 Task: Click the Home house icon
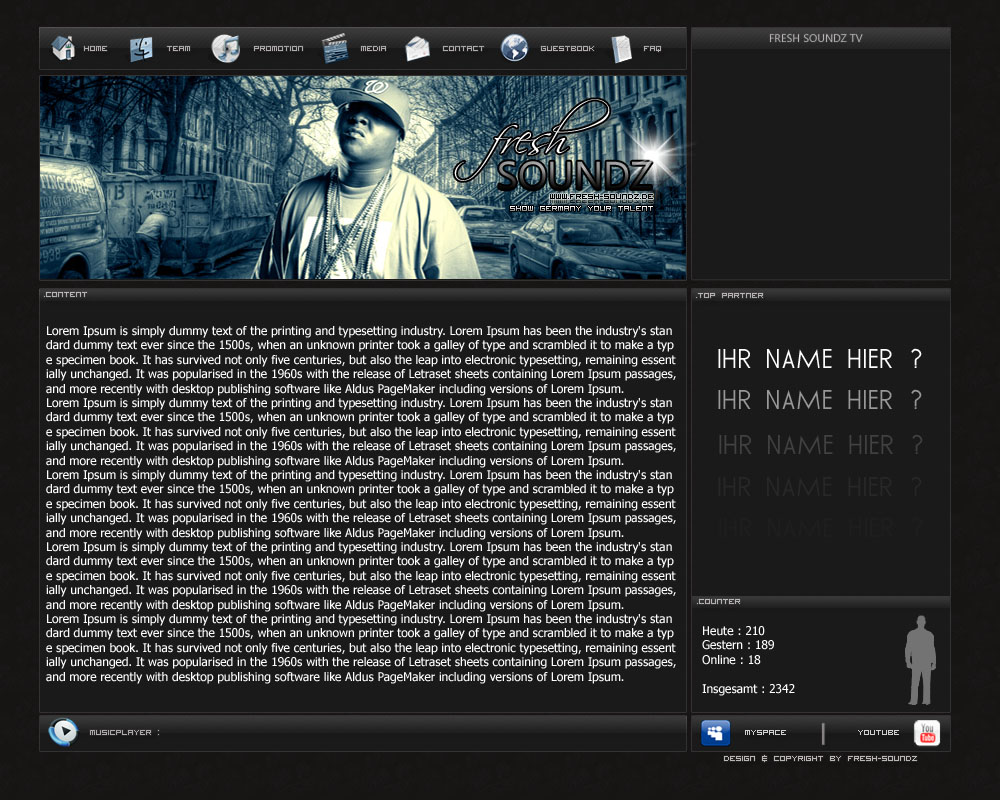coord(64,48)
